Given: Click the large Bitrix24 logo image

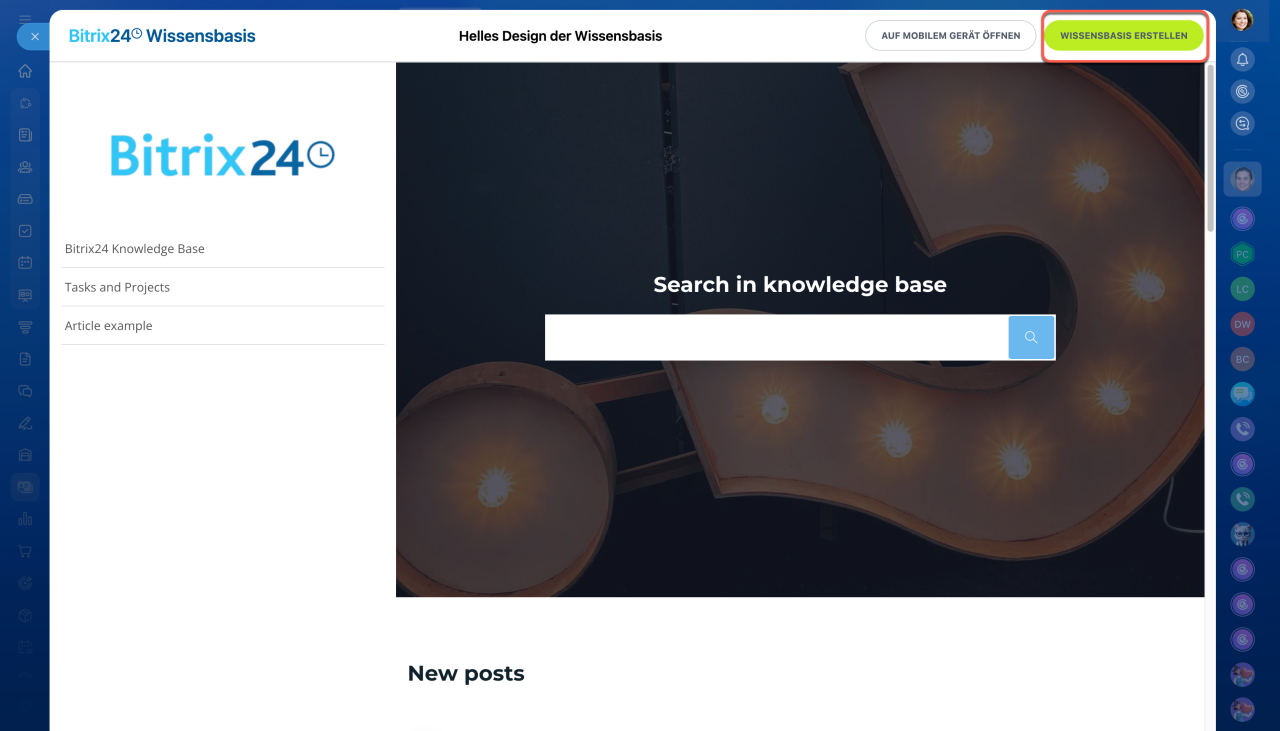Looking at the screenshot, I should 222,156.
